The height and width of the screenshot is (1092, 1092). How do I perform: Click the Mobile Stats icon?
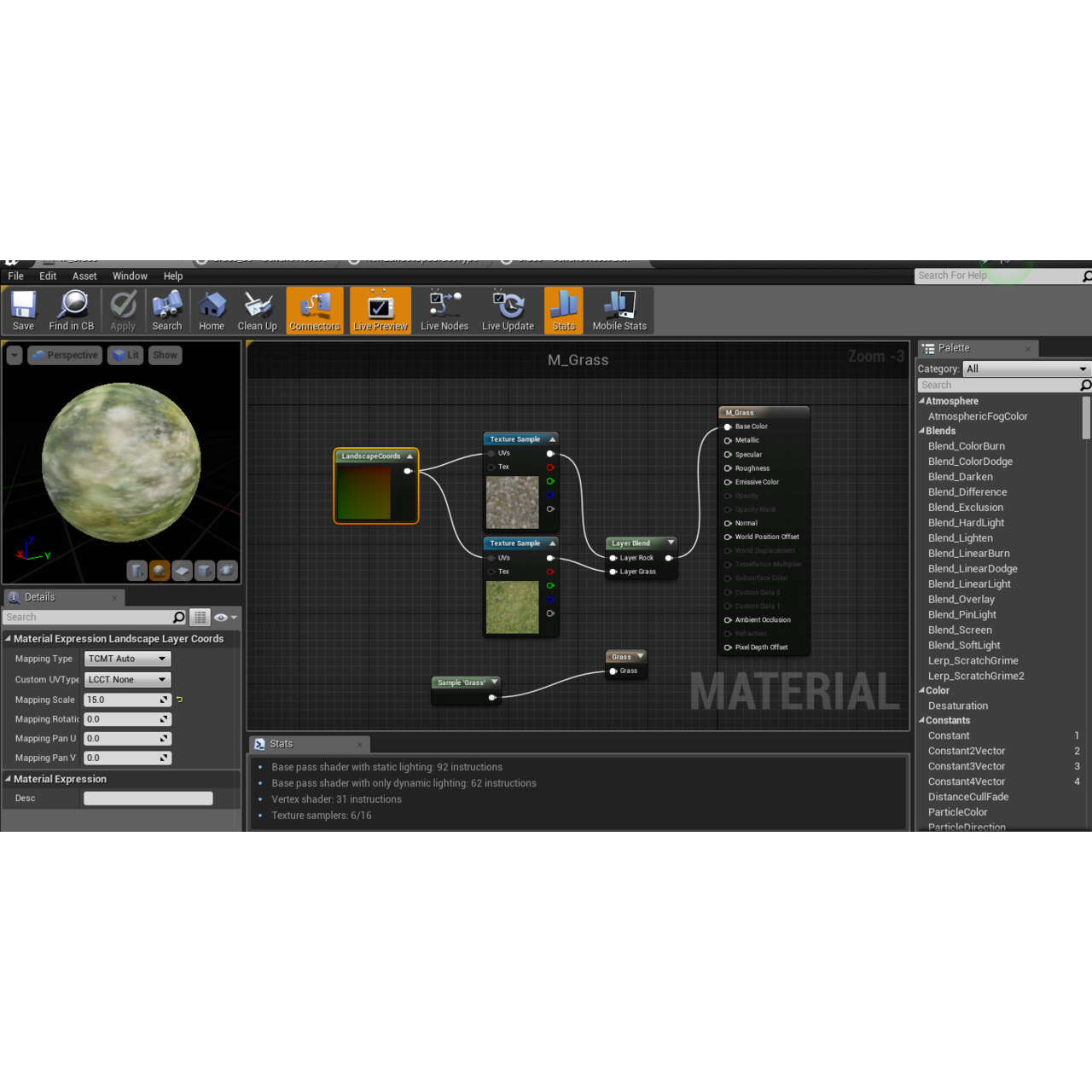click(x=619, y=310)
